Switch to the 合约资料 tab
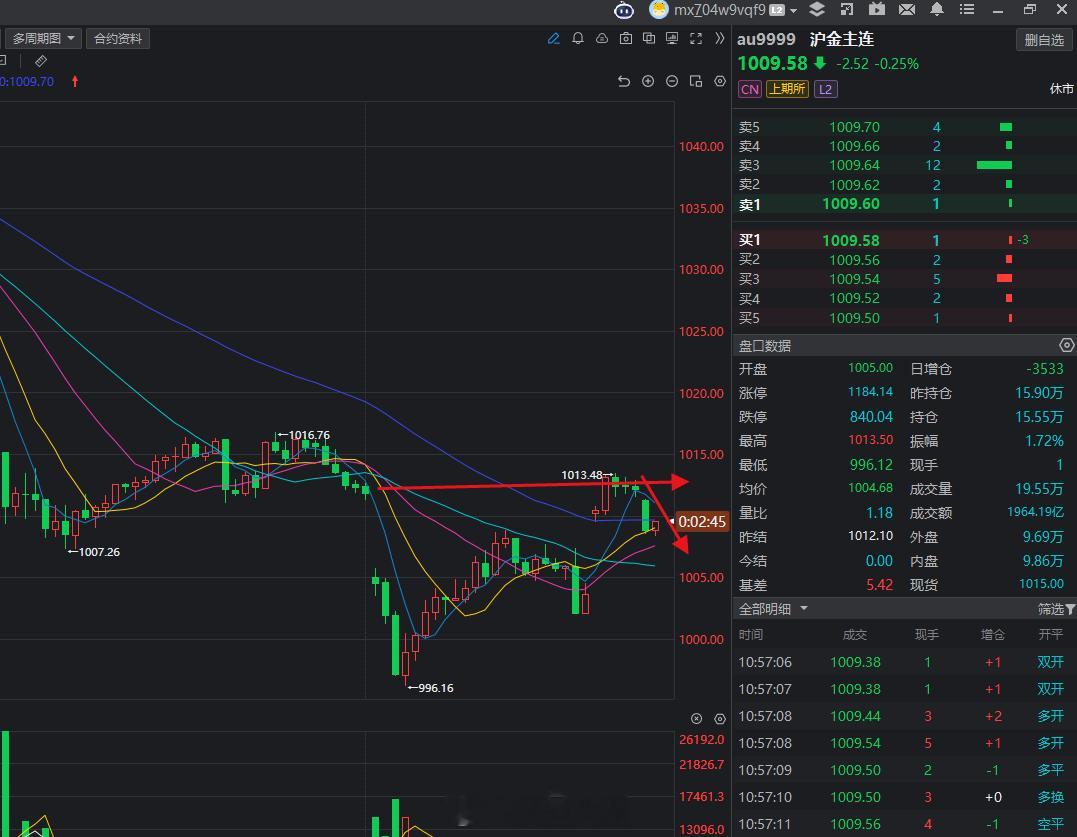Viewport: 1077px width, 837px height. [119, 38]
